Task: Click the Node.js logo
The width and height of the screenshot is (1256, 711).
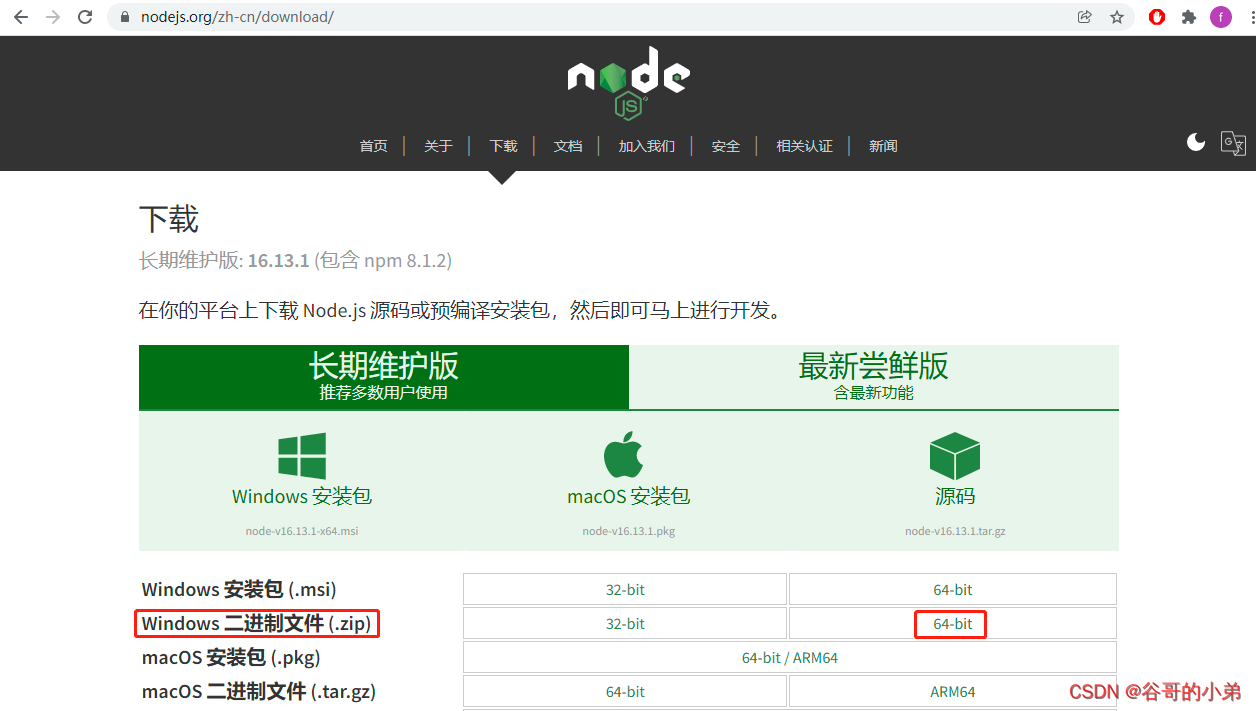Action: tap(628, 83)
